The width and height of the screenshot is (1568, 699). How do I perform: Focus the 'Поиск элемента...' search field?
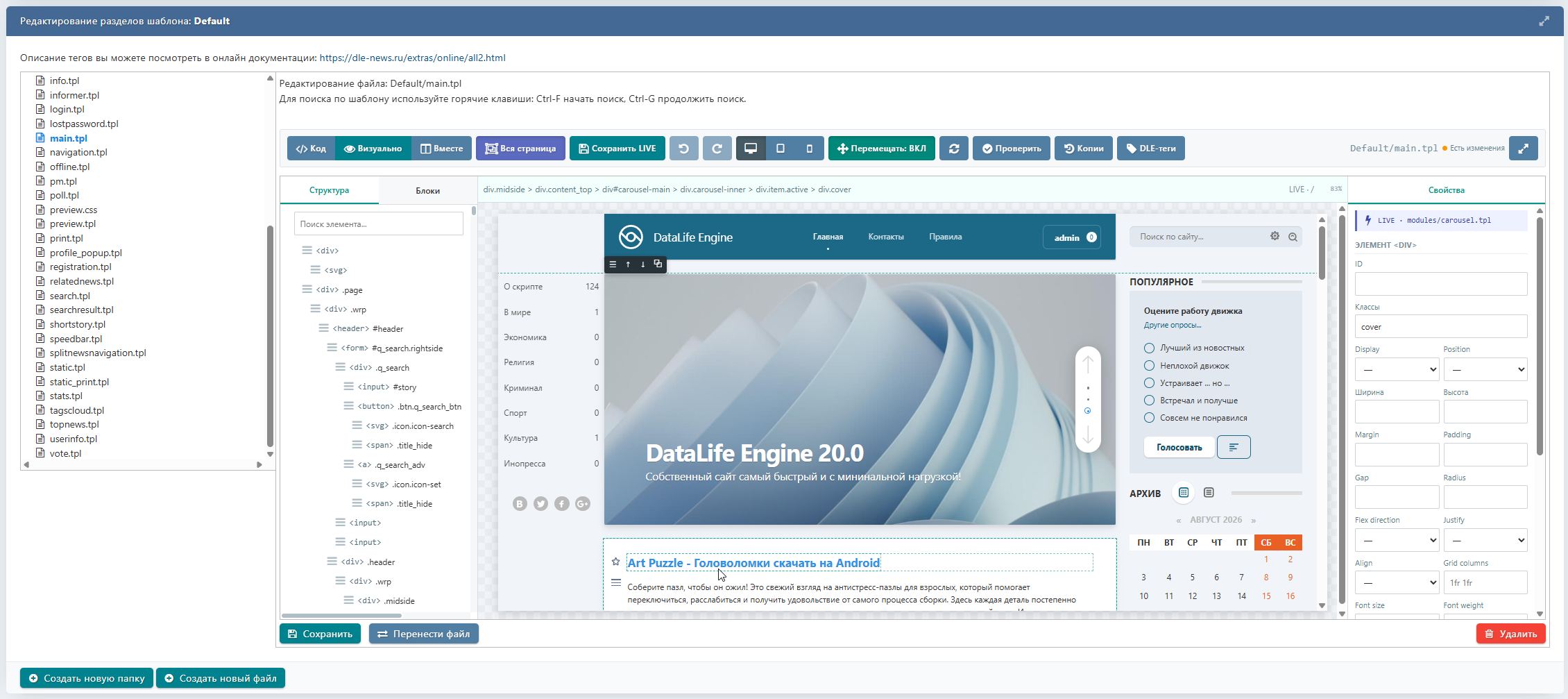coord(379,224)
